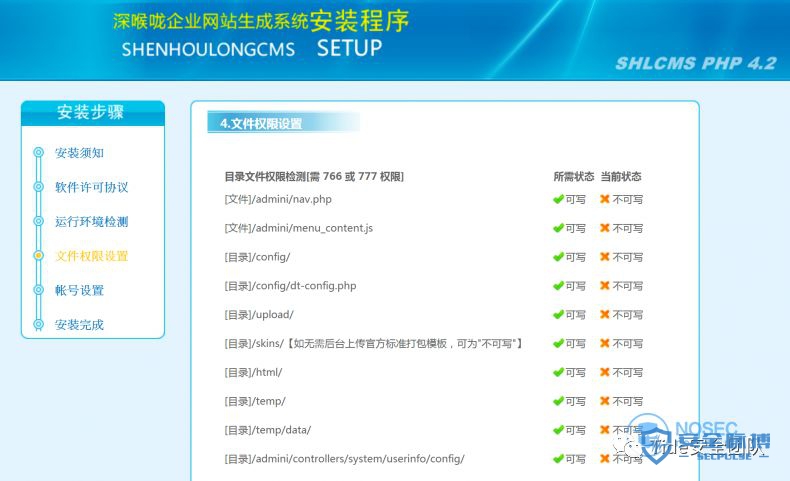Click orange X icon for /temp/ row
The height and width of the screenshot is (481, 790).
click(x=605, y=401)
